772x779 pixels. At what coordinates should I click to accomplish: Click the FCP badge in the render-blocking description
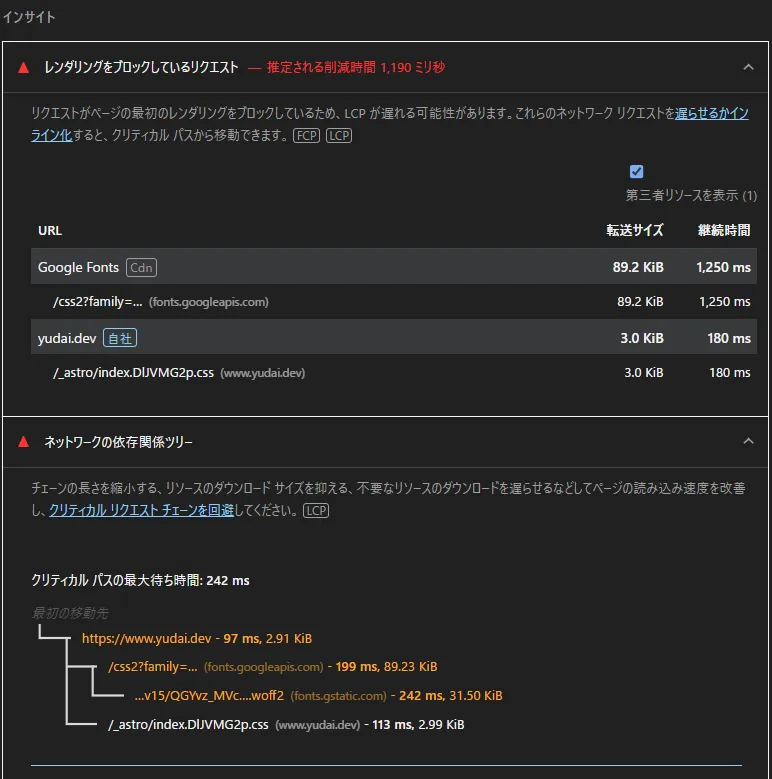click(x=307, y=135)
